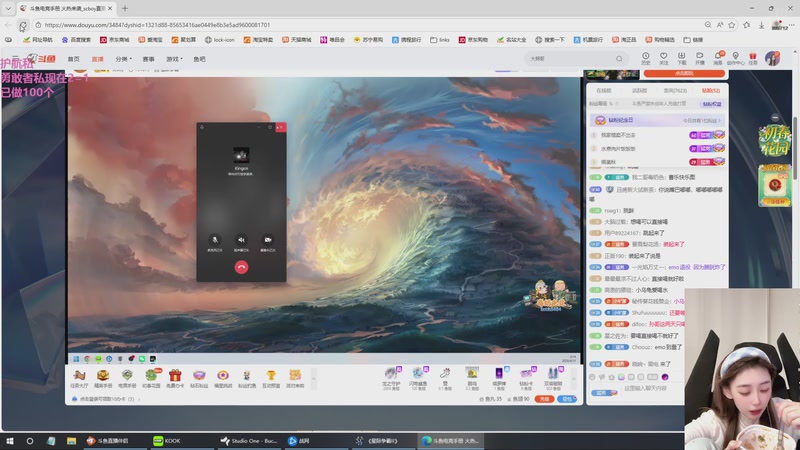
Task: Open the 历史 history clock icon
Action: (645, 58)
